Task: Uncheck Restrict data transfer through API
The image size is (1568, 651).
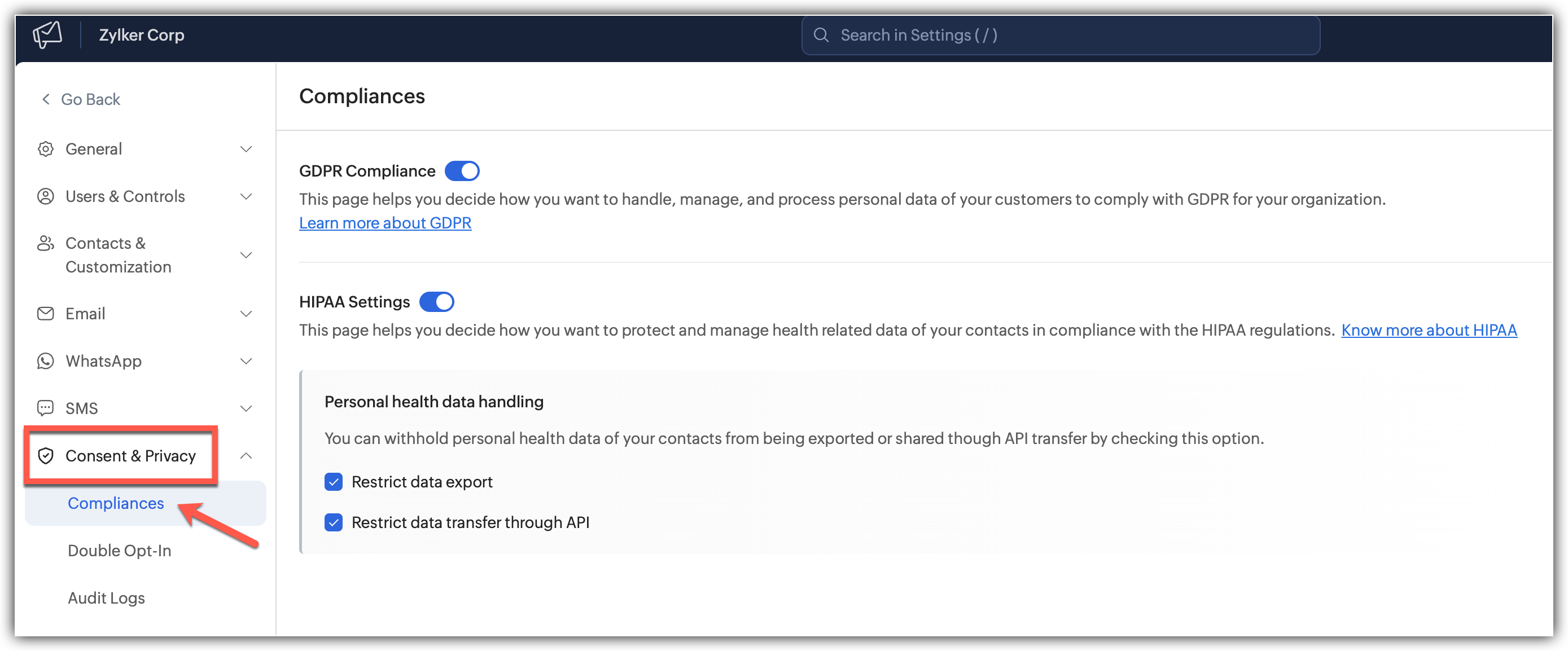Action: click(334, 522)
